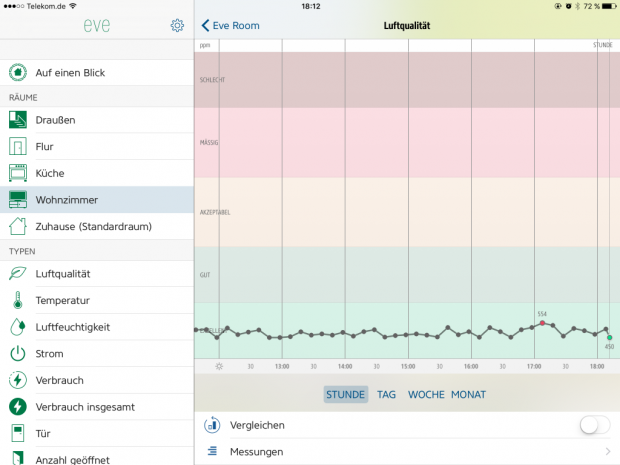
Task: Tap the MÄSSIG zone label
Action: click(209, 142)
